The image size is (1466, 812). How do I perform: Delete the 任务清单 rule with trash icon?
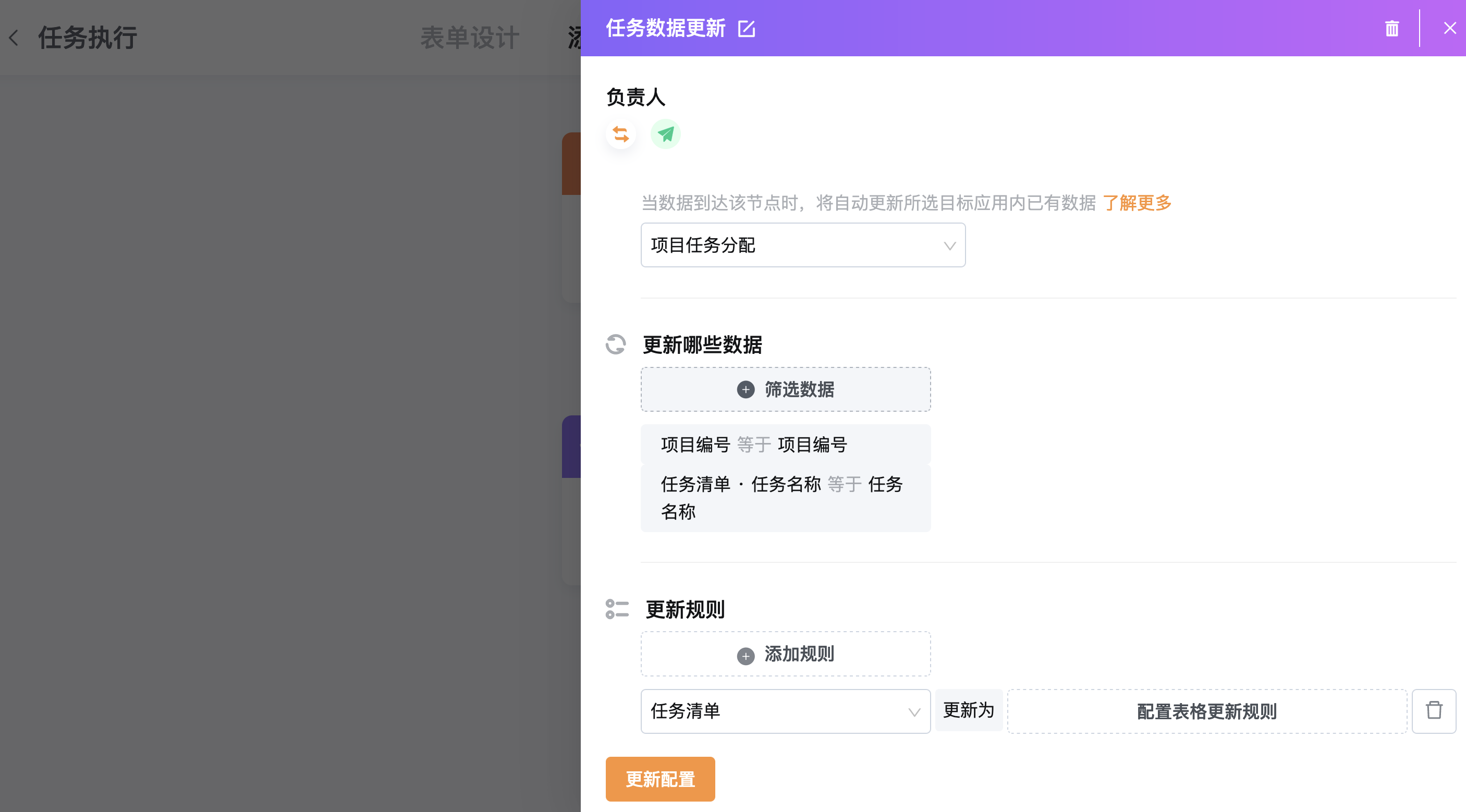coord(1434,711)
